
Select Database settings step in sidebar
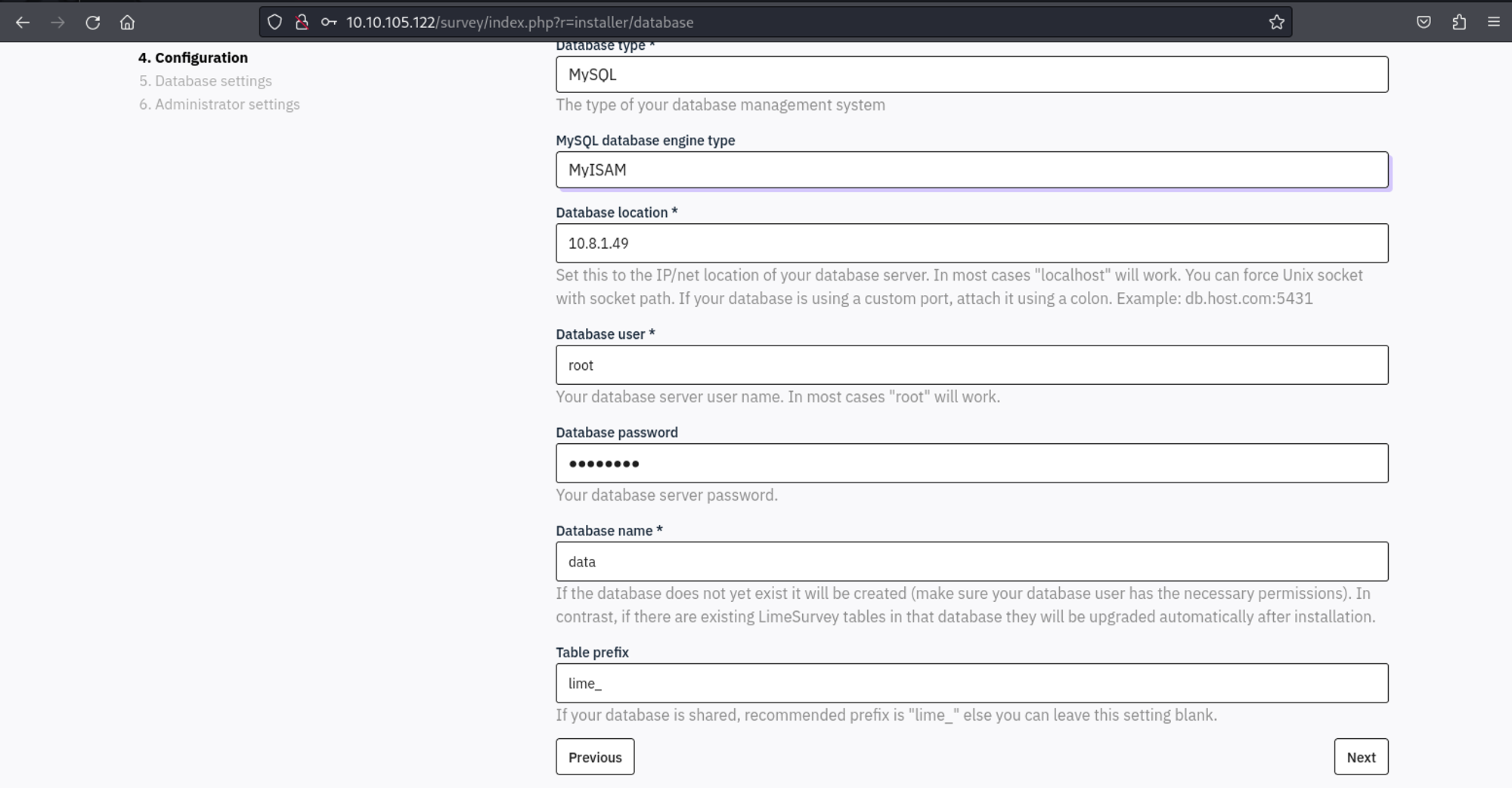(206, 81)
